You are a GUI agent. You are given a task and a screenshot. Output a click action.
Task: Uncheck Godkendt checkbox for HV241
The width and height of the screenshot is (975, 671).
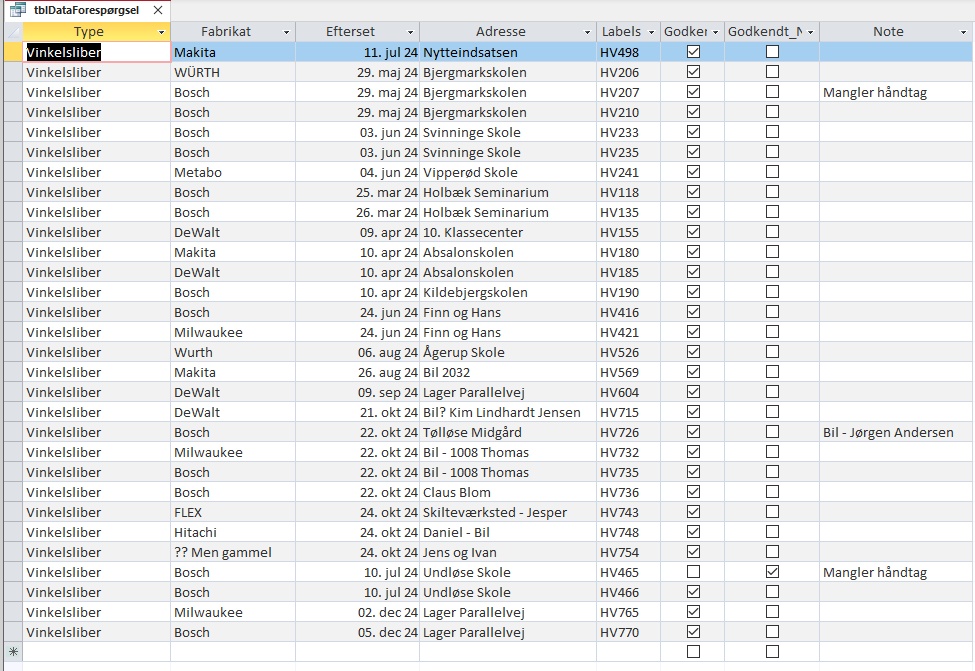point(693,172)
